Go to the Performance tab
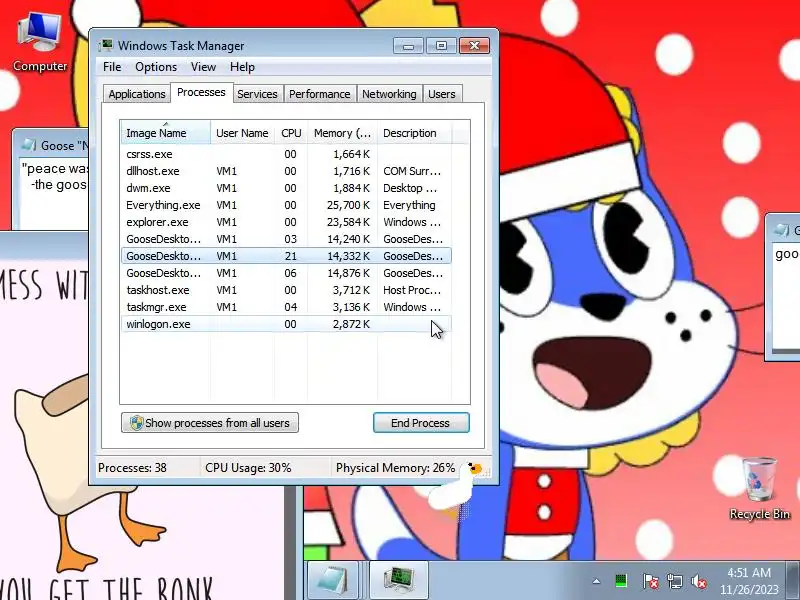 tap(319, 94)
